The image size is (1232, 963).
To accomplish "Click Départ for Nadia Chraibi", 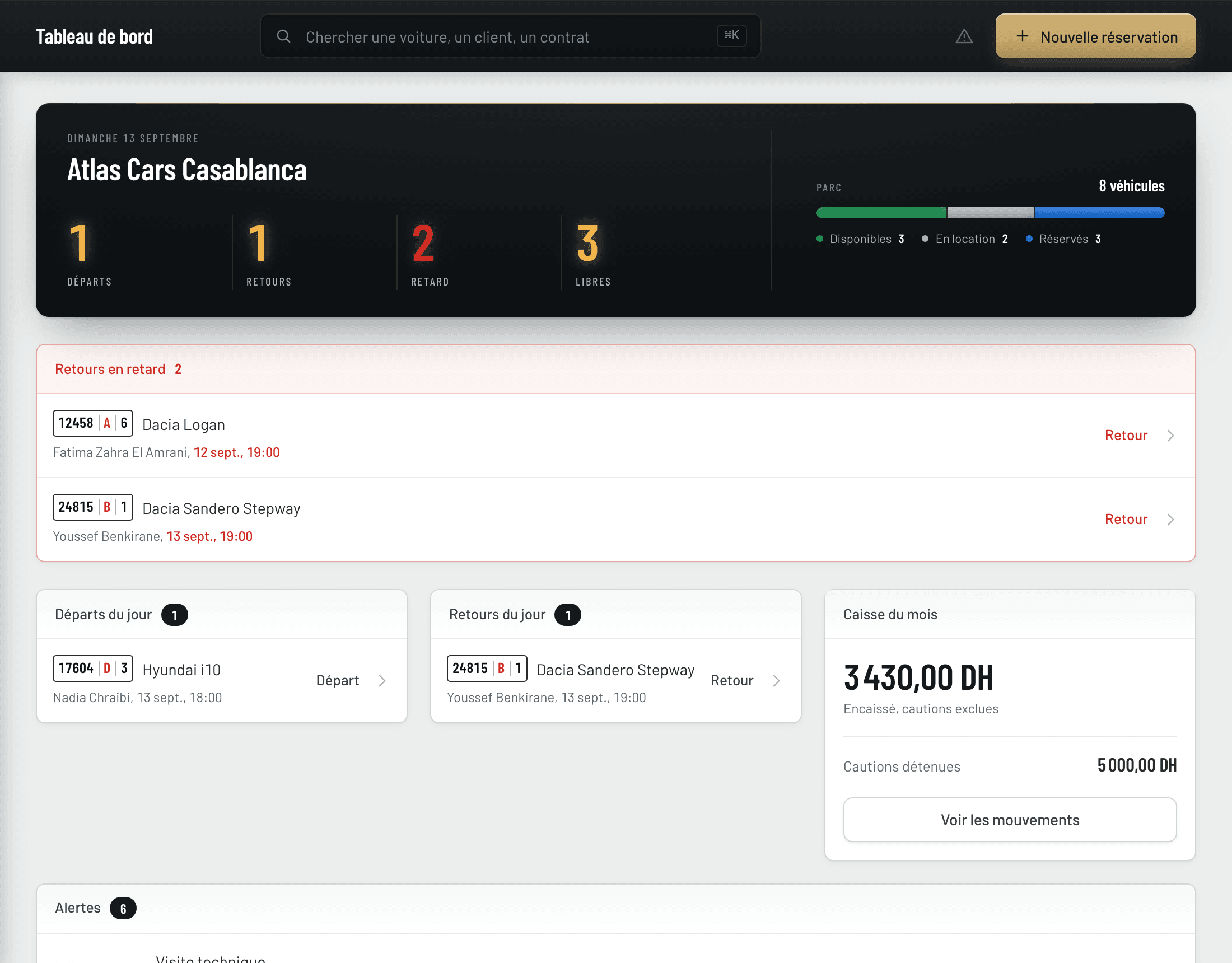I will (x=337, y=681).
